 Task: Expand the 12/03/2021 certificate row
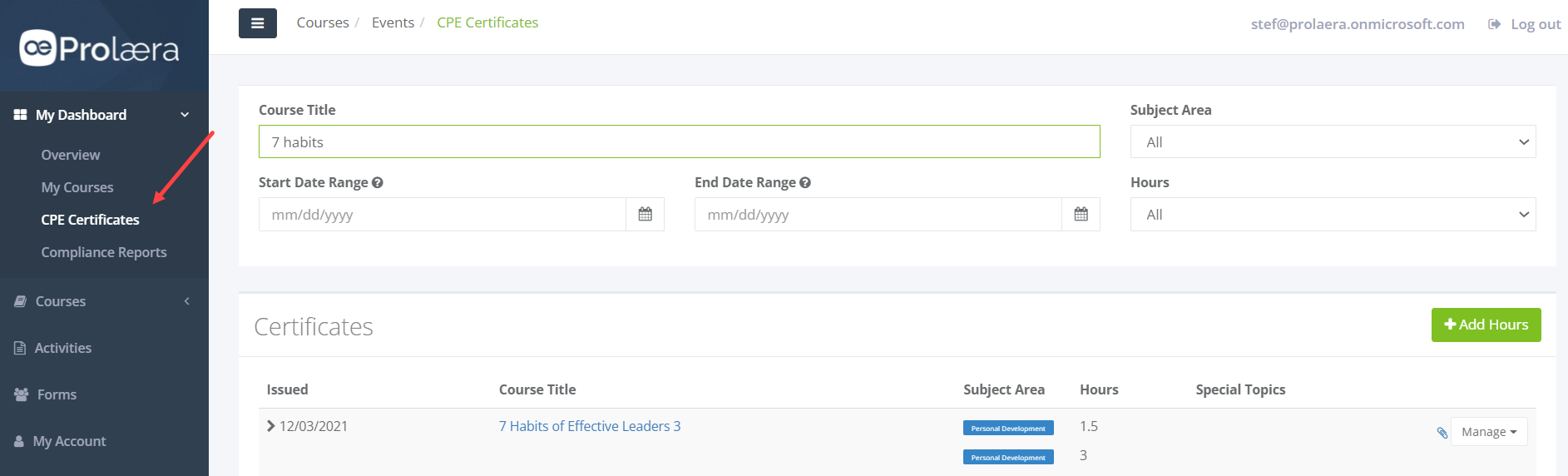[270, 426]
